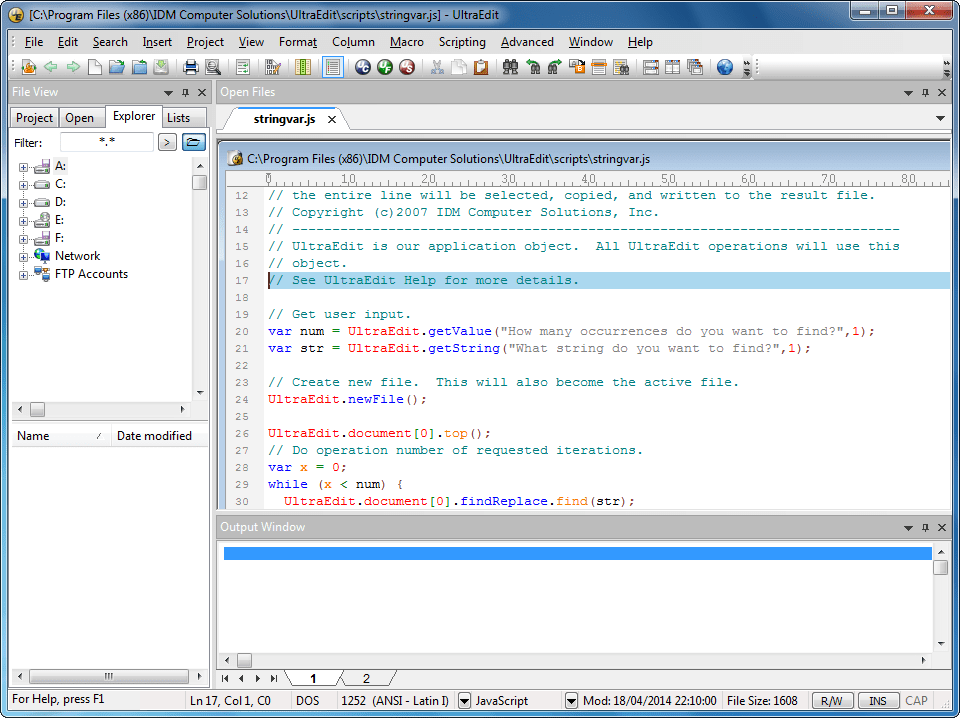Click the New file icon in toolbar
This screenshot has width=960, height=718.
pyautogui.click(x=95, y=68)
